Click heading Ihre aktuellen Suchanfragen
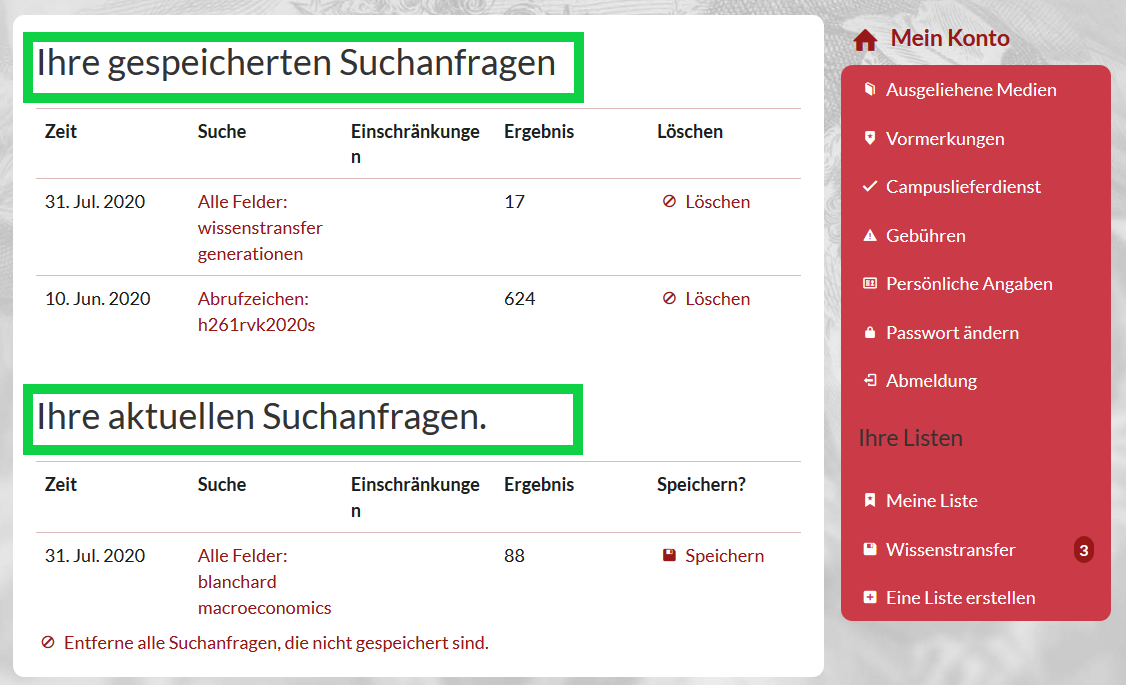Screen dimensions: 1126x685 tap(261, 416)
